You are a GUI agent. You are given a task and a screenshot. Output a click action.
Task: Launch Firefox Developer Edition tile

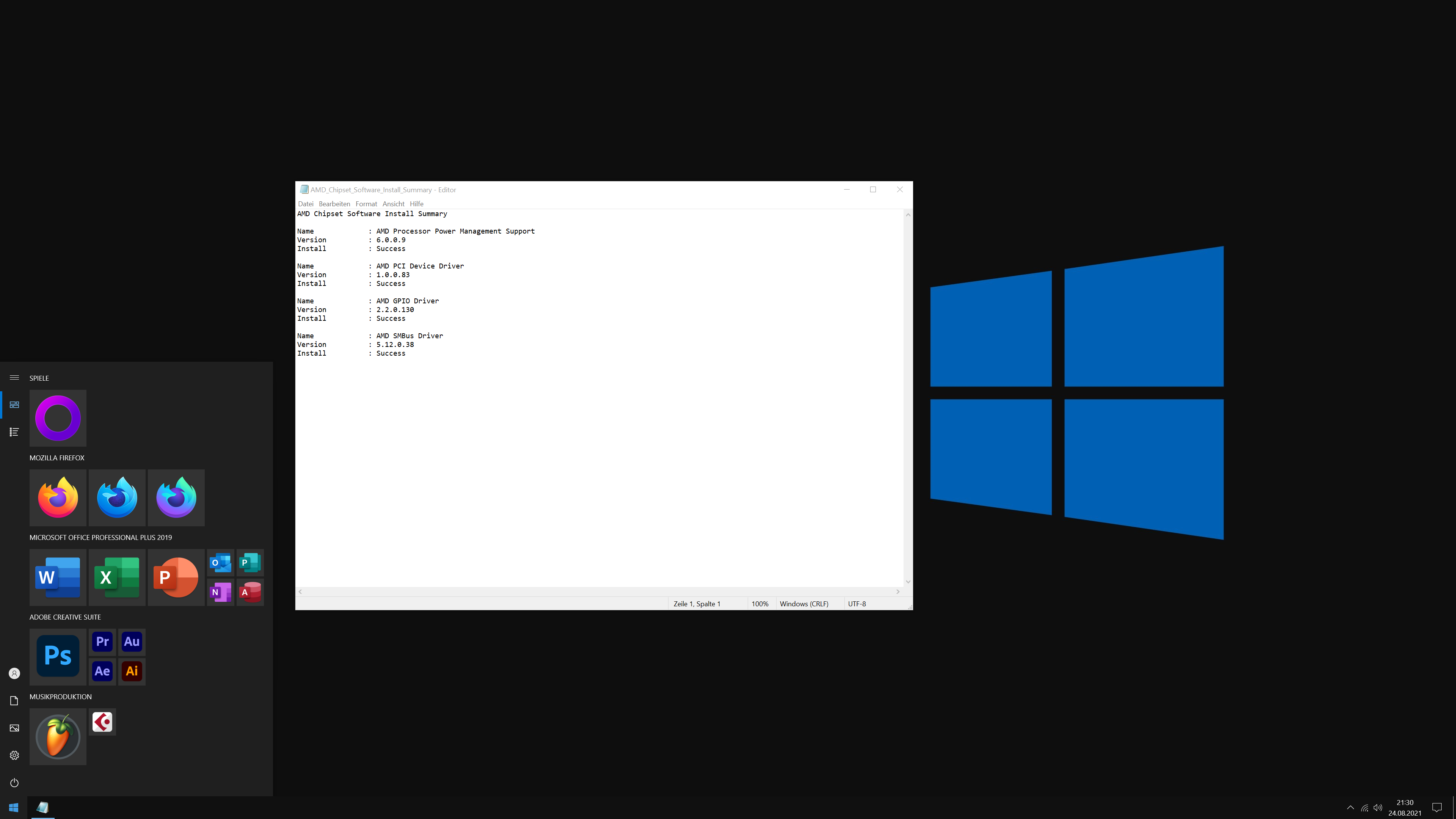[117, 497]
